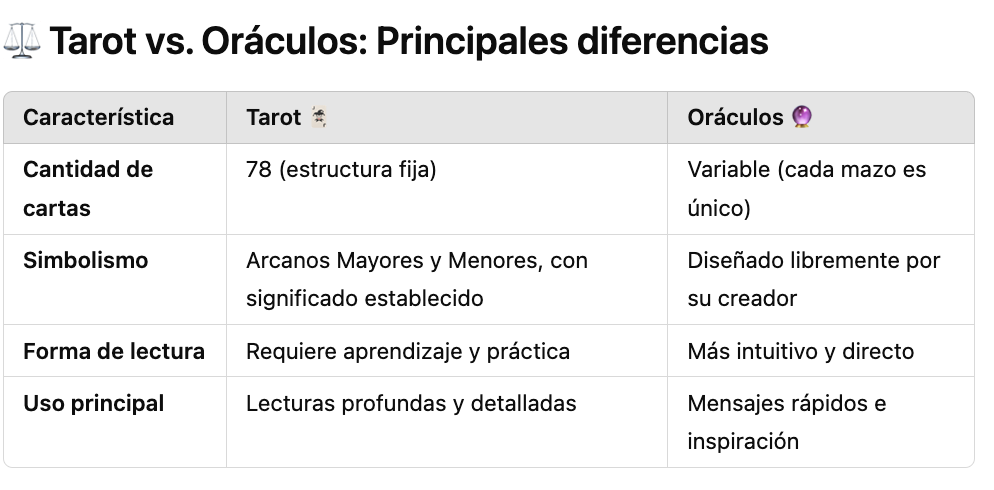Select the Forma de lectura row label
Screen dimensions: 994x490
pos(114,351)
